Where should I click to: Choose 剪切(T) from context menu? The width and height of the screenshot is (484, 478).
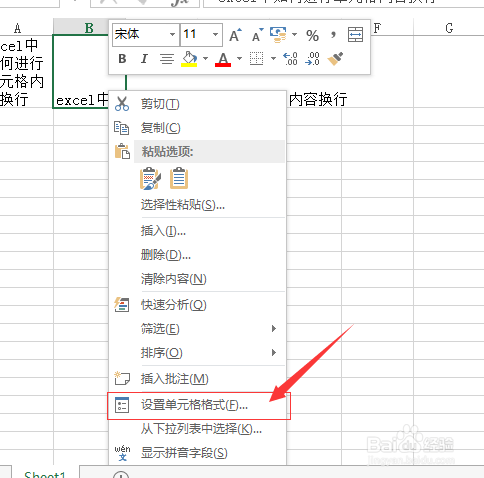tap(197, 104)
